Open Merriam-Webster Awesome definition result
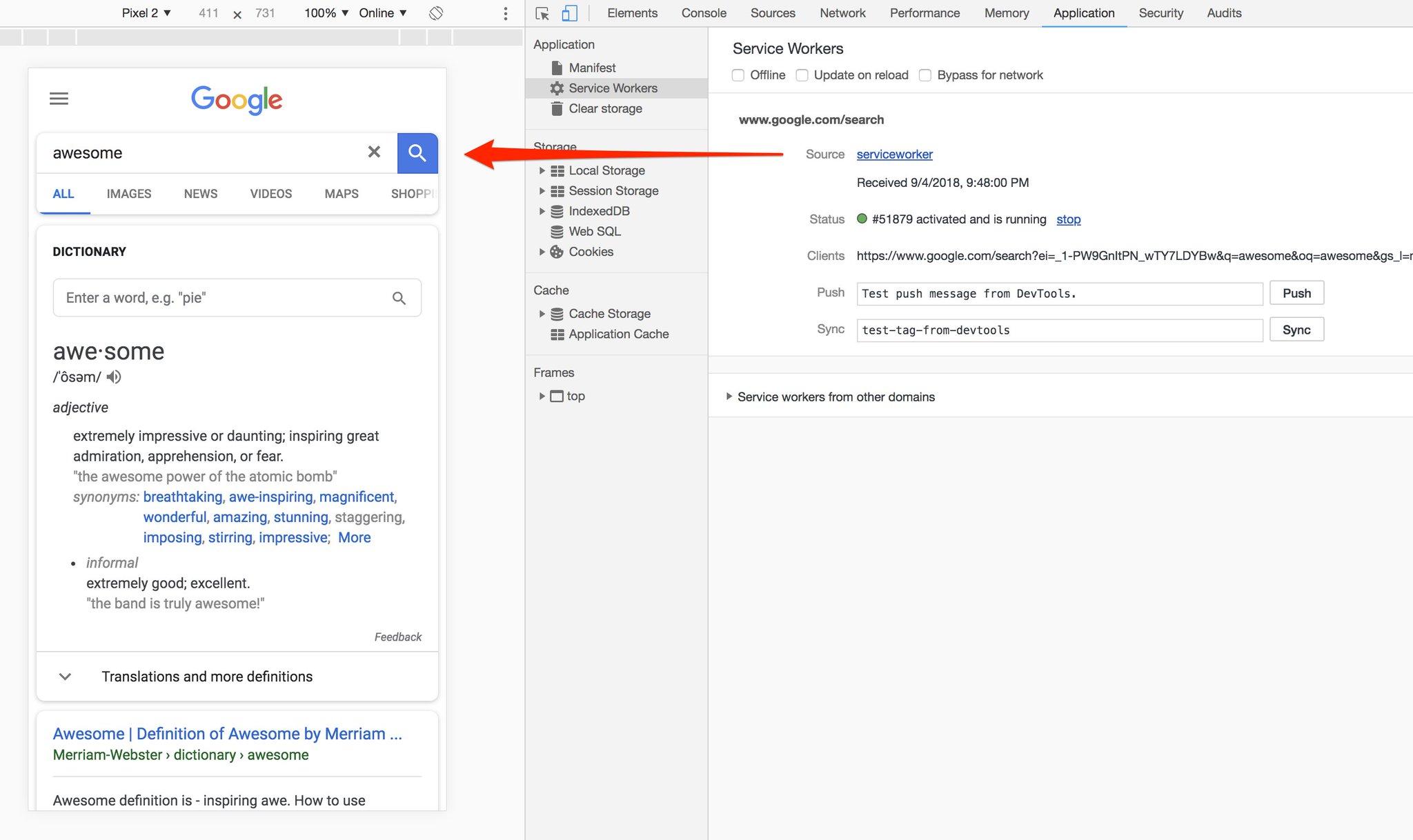1413x840 pixels. pyautogui.click(x=227, y=734)
